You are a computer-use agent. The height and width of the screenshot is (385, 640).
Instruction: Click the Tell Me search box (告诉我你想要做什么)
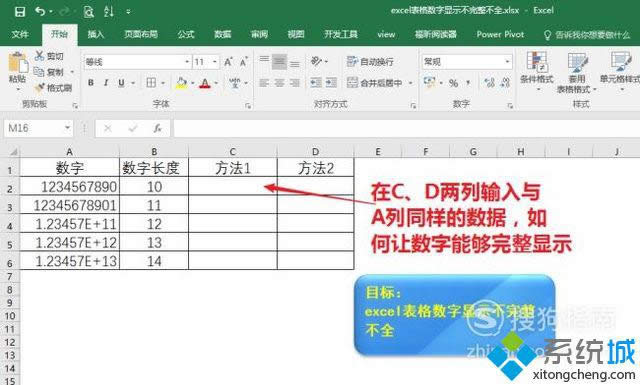(587, 35)
